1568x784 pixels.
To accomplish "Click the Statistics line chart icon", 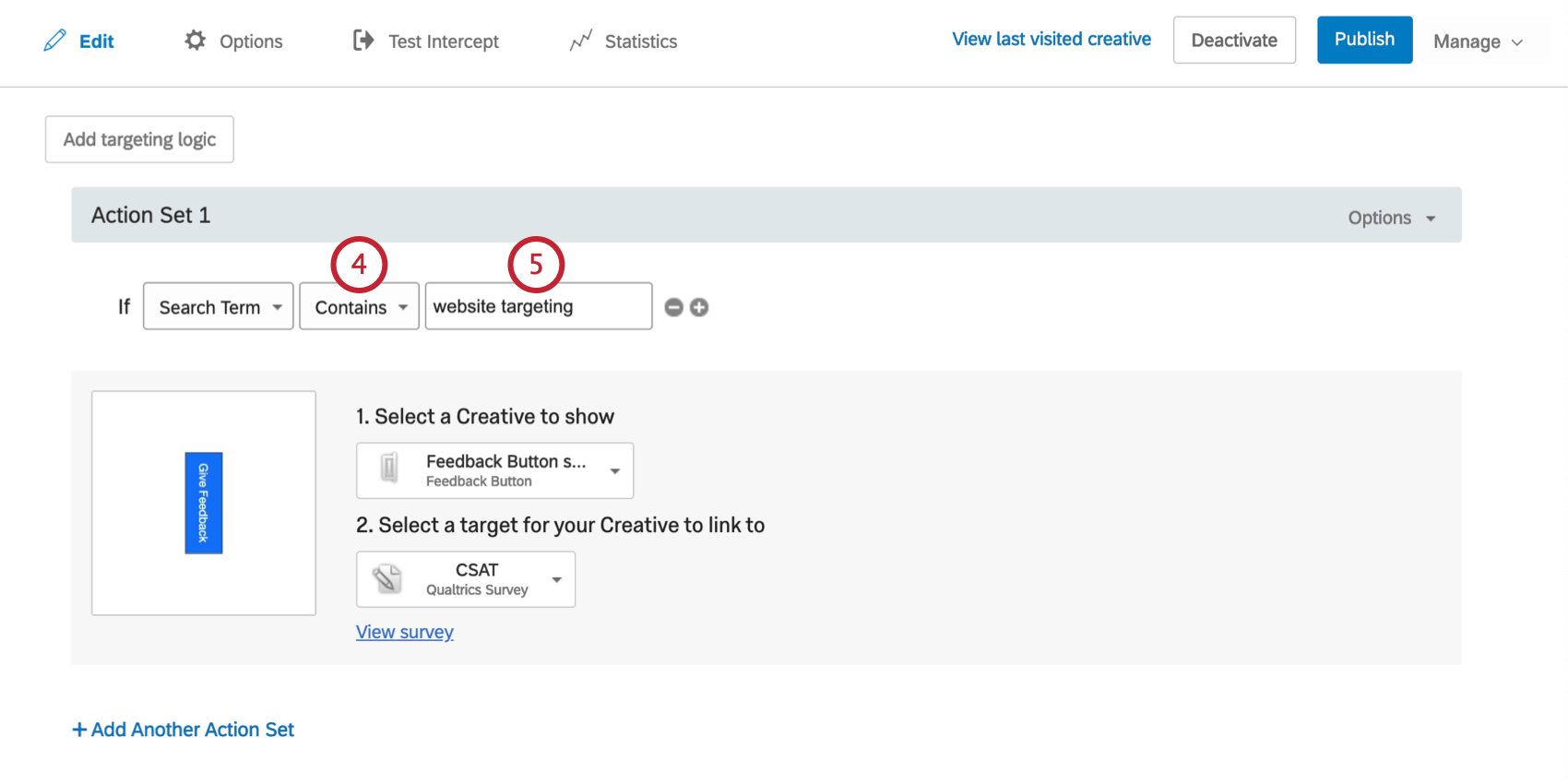I will point(581,41).
